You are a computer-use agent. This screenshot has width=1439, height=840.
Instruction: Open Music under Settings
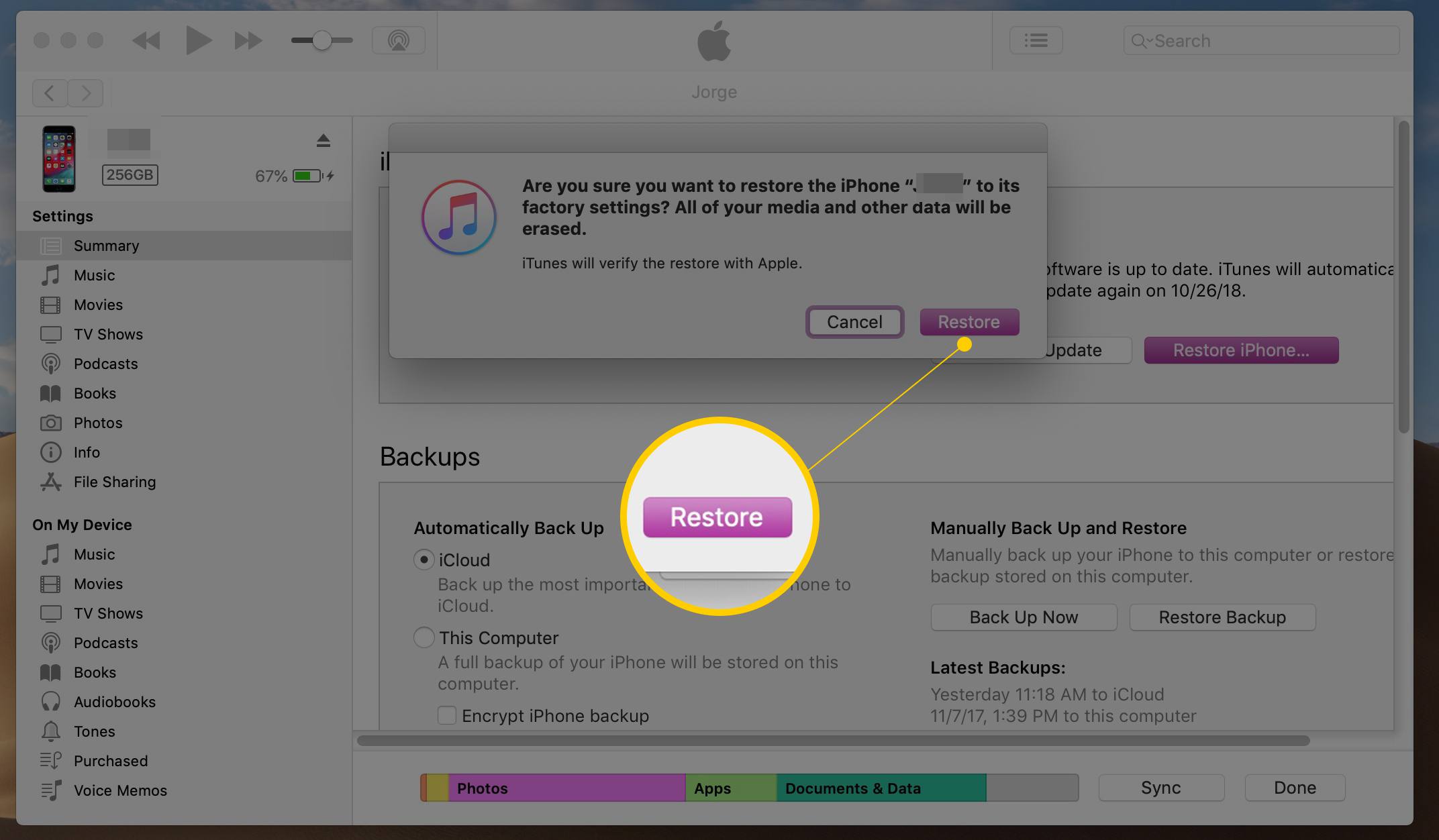[x=184, y=275]
